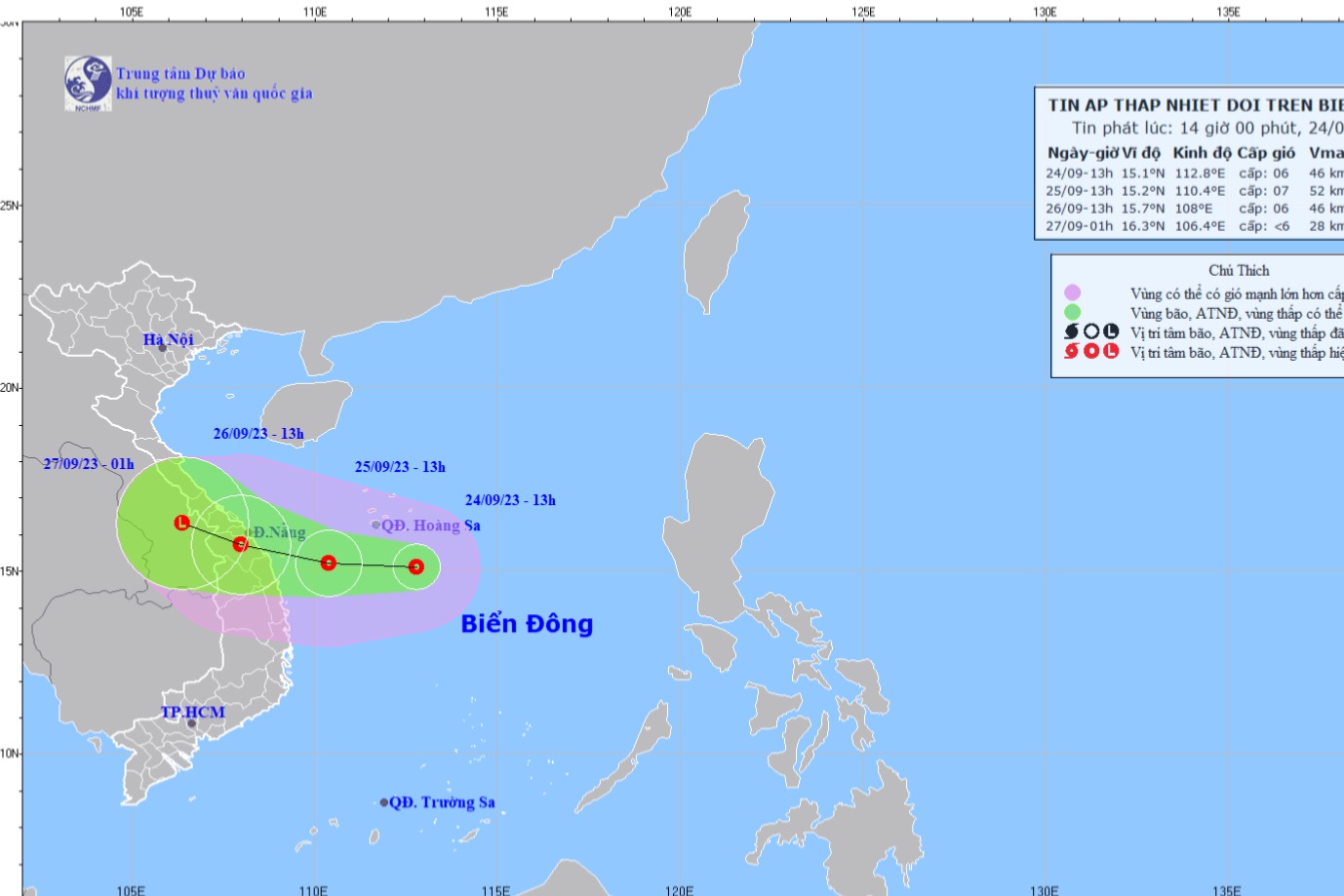Click the '26/09-13h' table row date

coord(1080,209)
